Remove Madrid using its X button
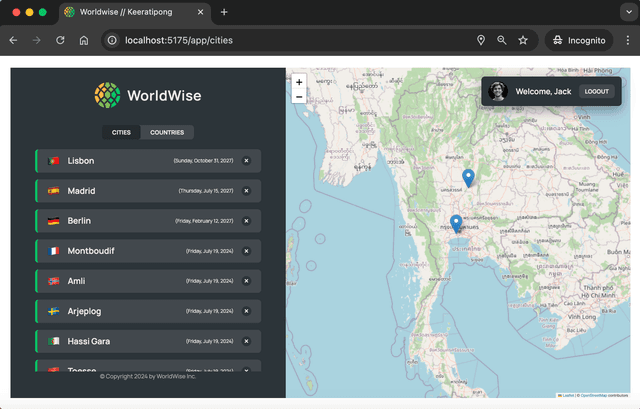This screenshot has width=640, height=409. (x=246, y=191)
